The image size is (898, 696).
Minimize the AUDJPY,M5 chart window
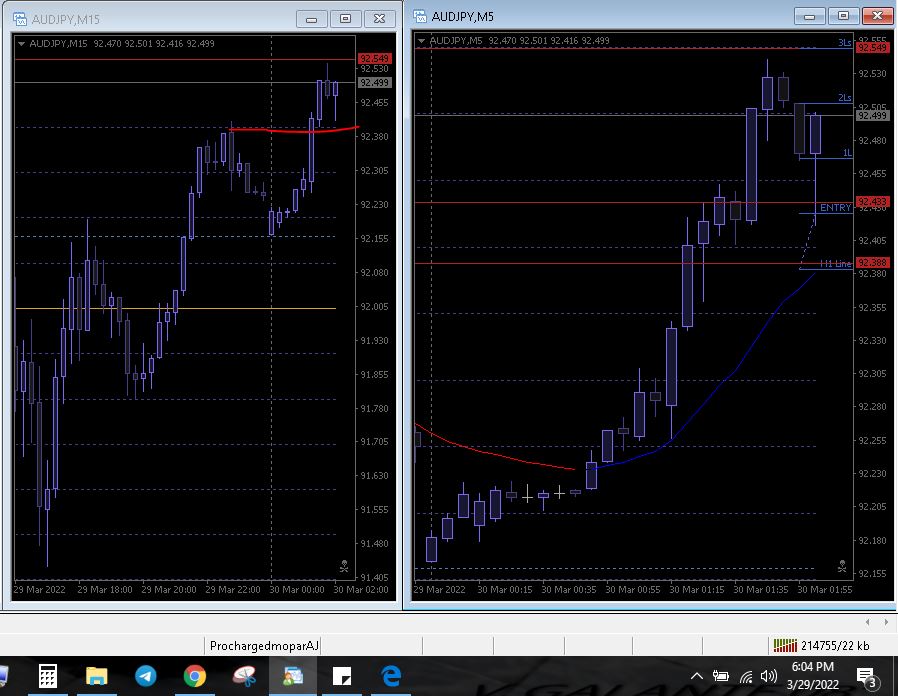810,16
